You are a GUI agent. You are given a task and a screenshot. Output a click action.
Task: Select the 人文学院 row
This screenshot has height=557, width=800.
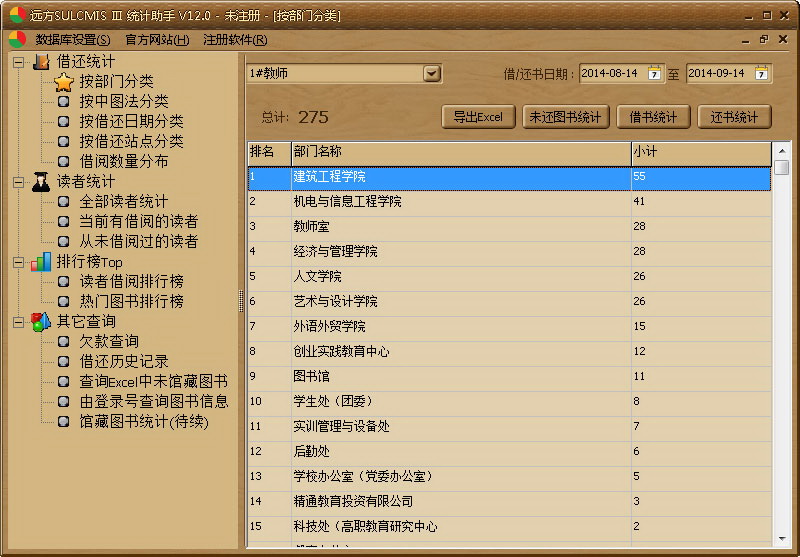pos(509,278)
